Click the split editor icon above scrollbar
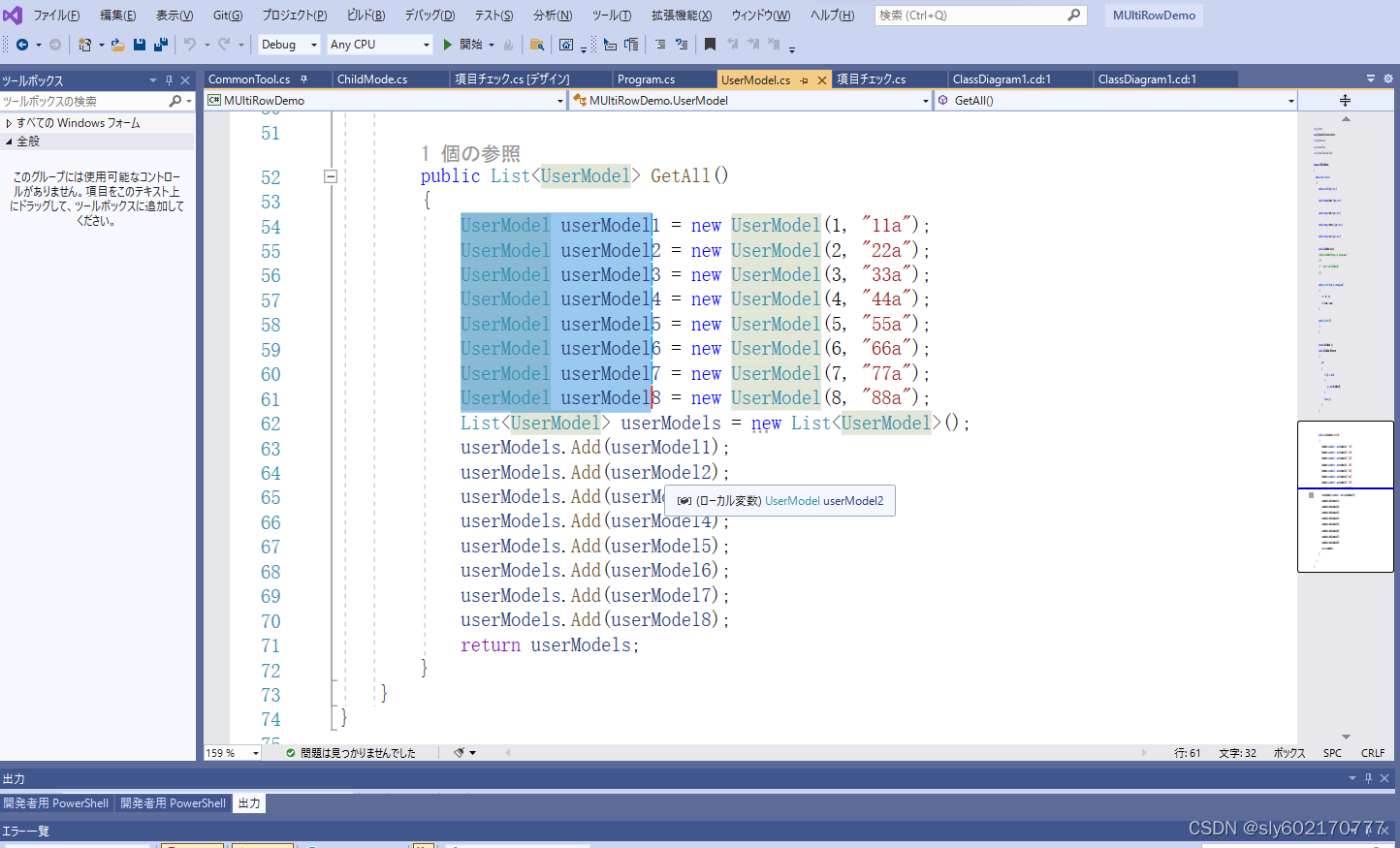The width and height of the screenshot is (1400, 848). pos(1345,101)
